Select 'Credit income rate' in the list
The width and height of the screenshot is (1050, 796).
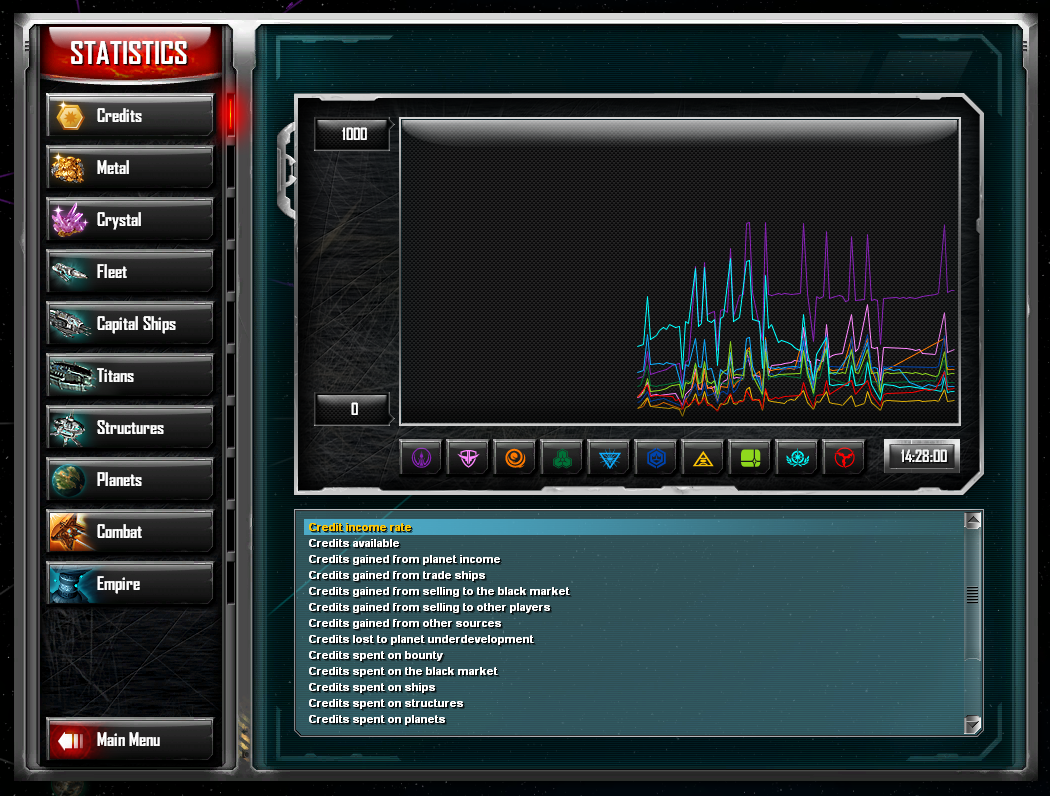(x=633, y=528)
